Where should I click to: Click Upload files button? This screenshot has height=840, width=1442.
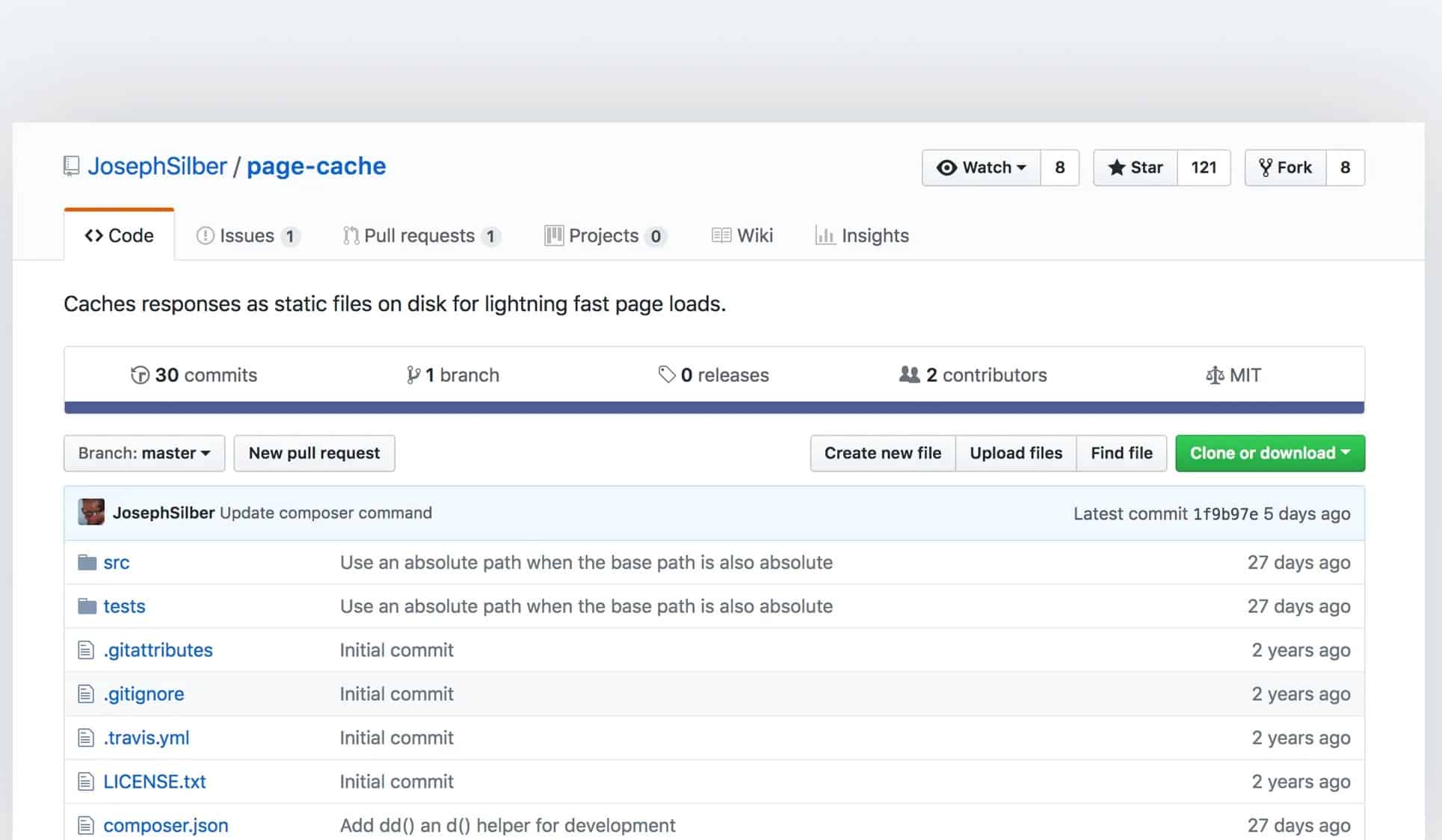point(1016,453)
